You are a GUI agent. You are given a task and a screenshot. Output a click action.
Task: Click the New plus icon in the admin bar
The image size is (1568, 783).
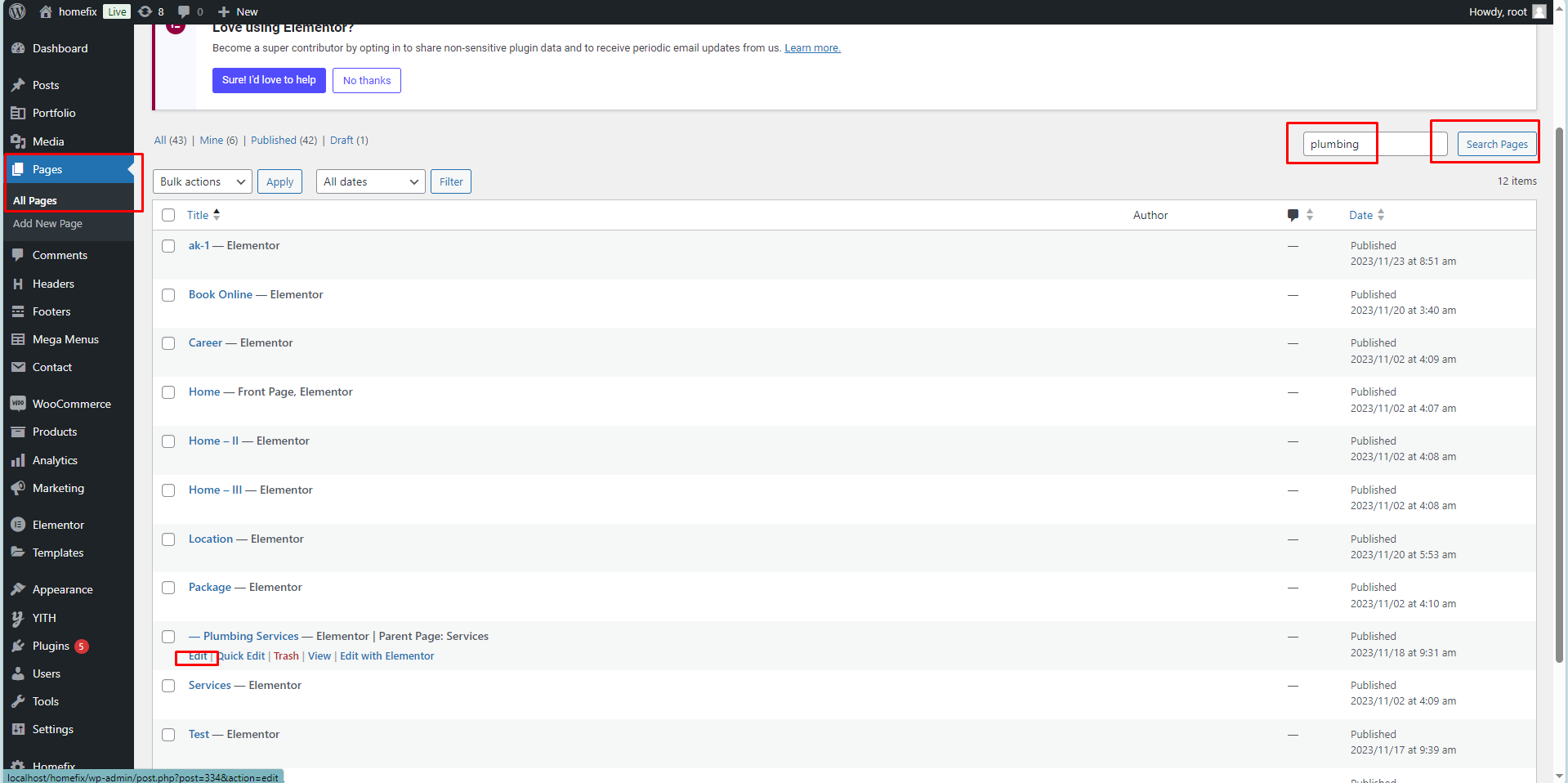(x=224, y=11)
